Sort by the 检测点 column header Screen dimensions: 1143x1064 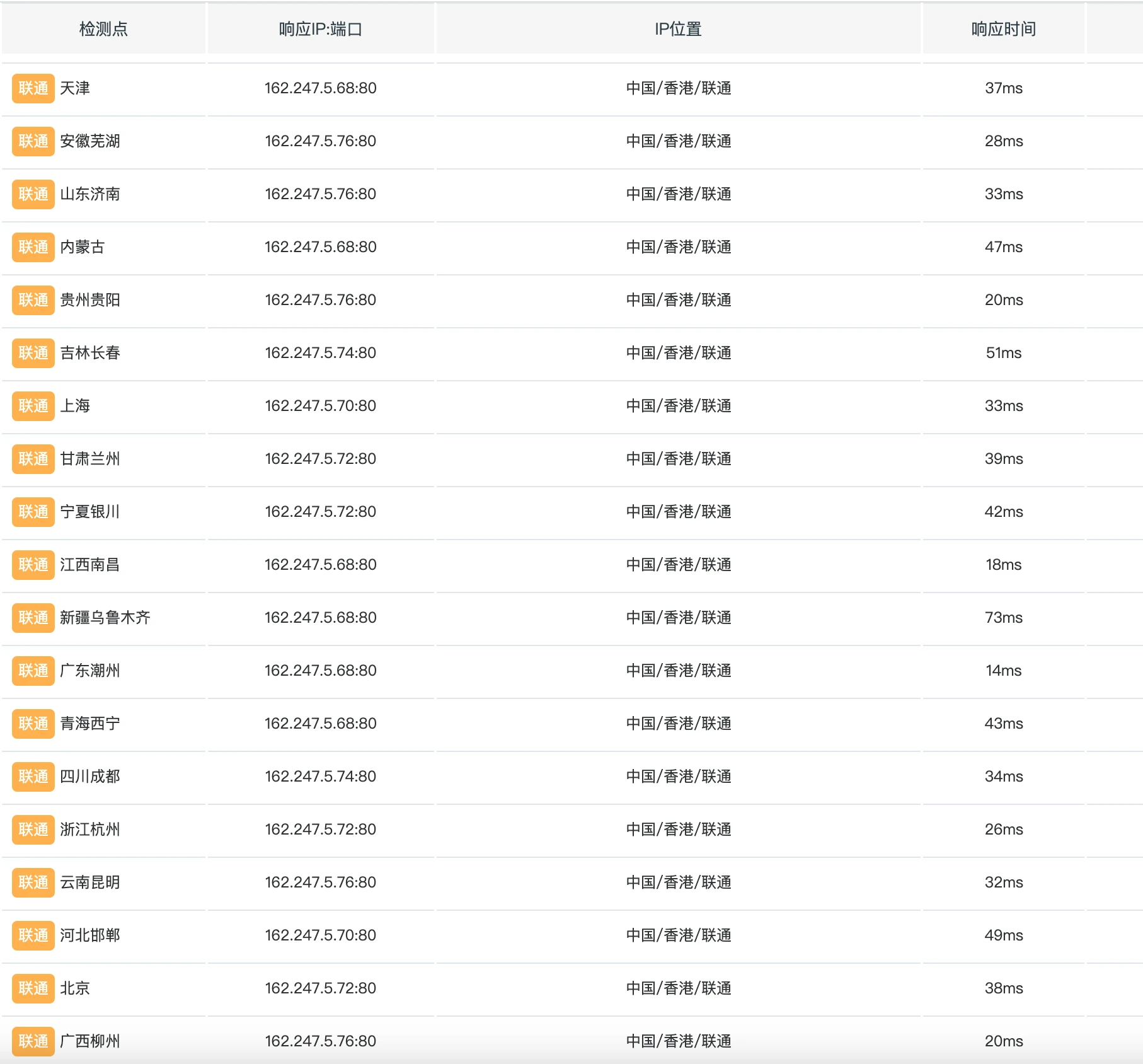pos(103,29)
